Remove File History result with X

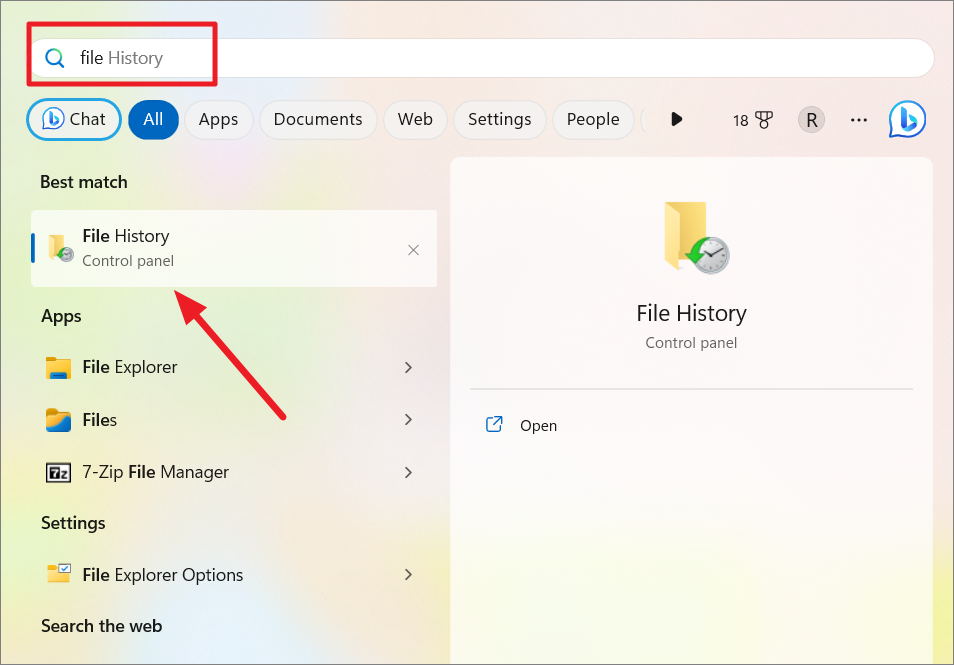point(413,250)
